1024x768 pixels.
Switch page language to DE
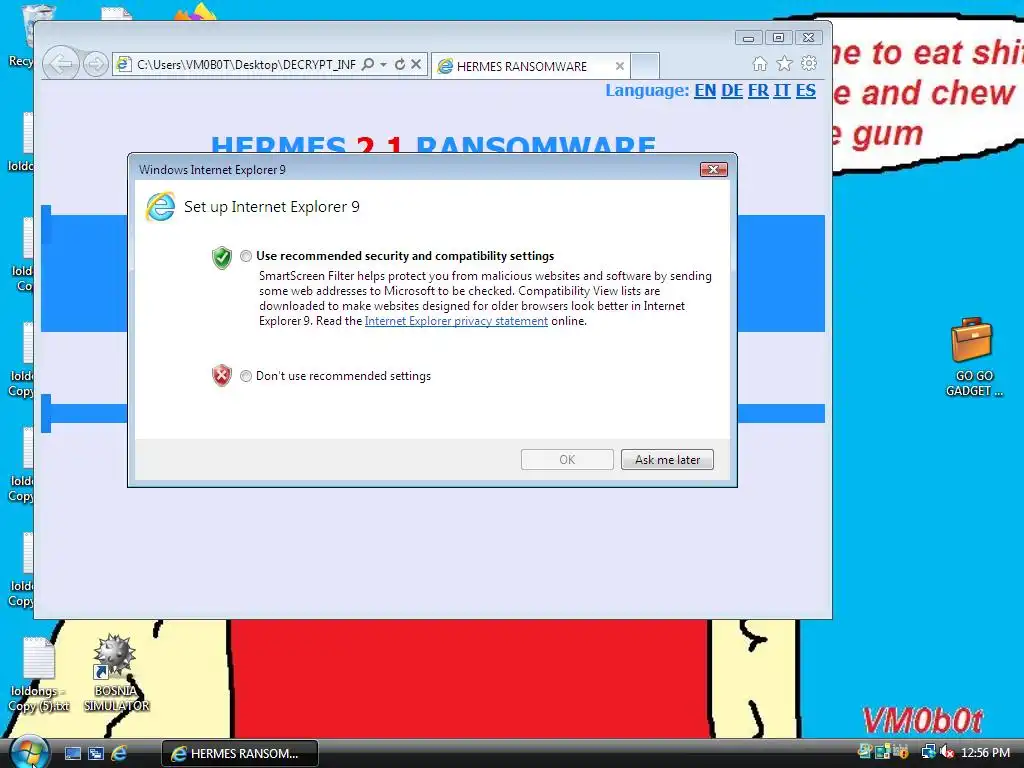pos(731,90)
